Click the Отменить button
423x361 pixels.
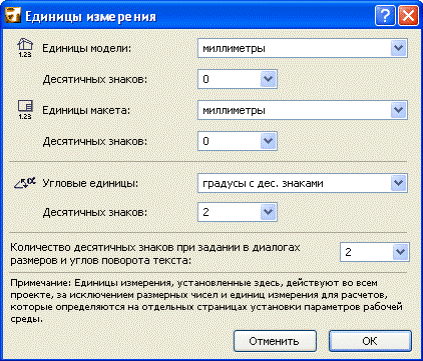coord(275,341)
